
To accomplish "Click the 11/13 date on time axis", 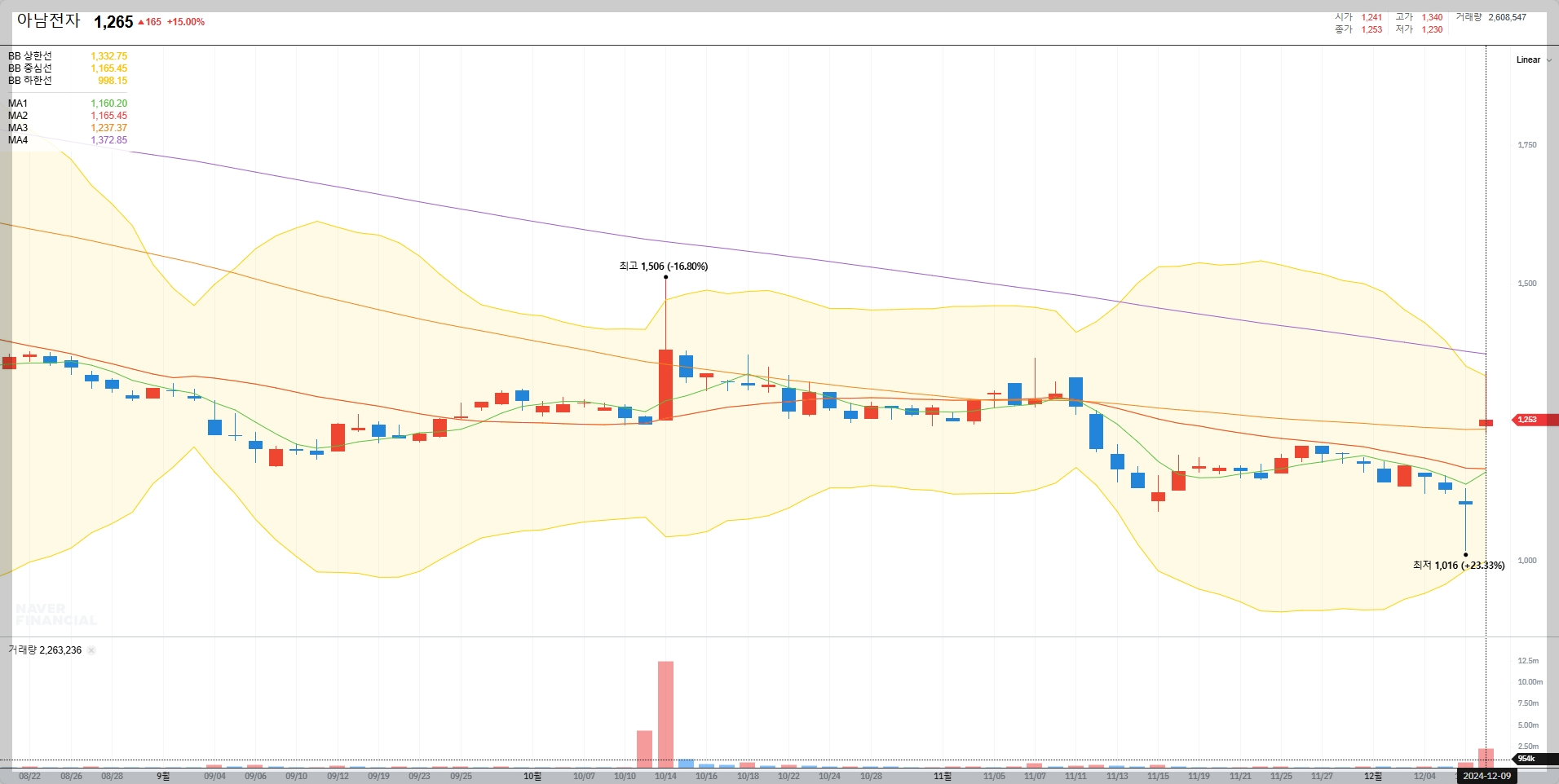I will point(1117,777).
